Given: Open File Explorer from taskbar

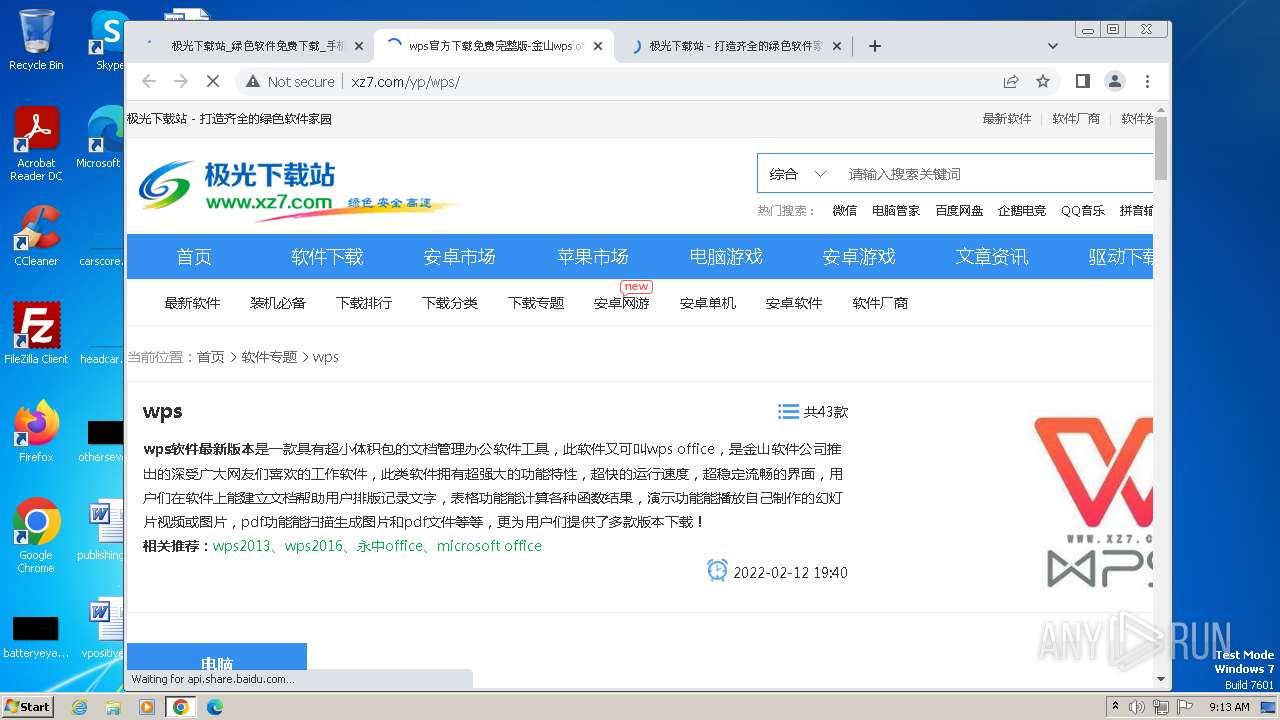Looking at the screenshot, I should click(113, 707).
